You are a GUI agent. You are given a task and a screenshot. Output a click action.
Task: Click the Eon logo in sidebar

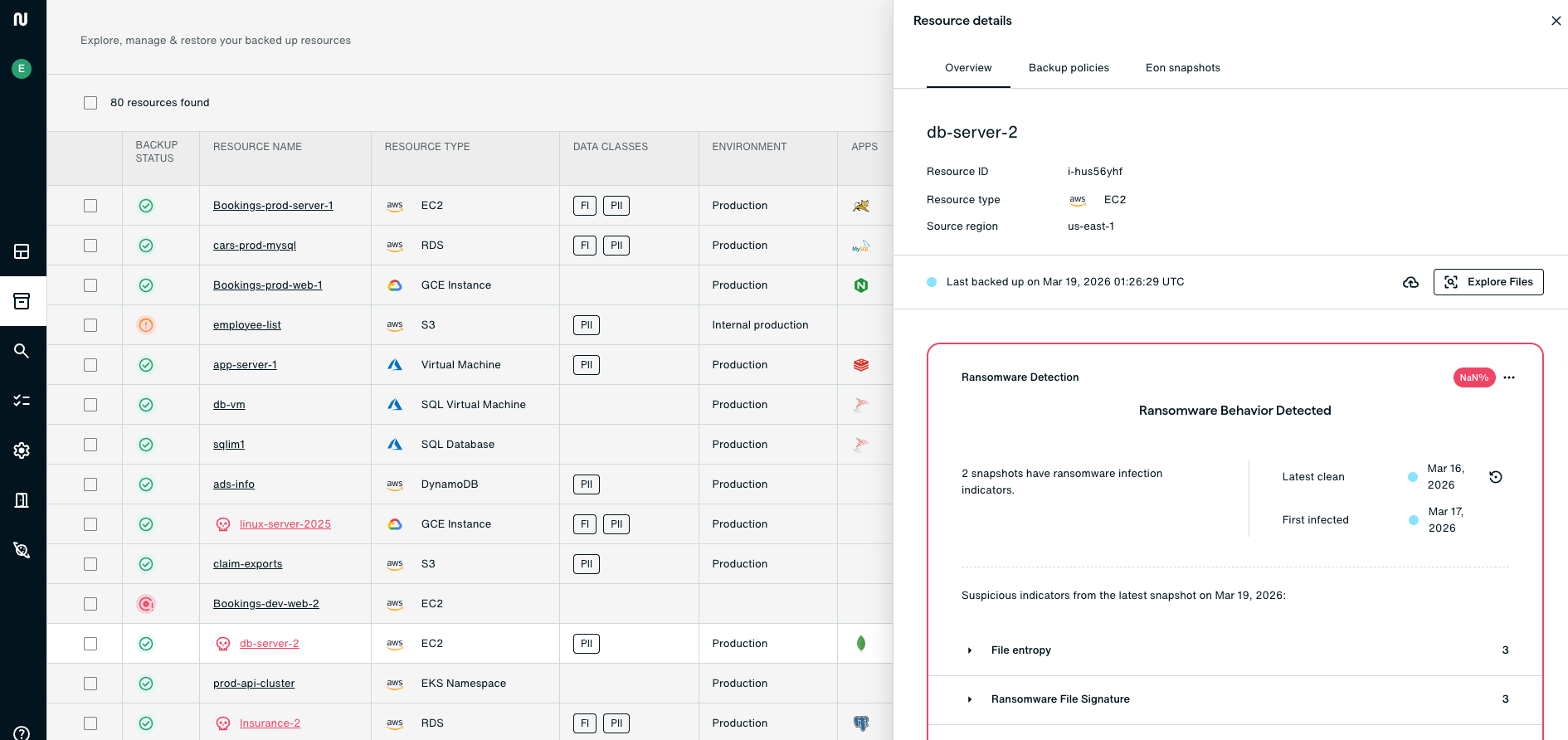22,19
